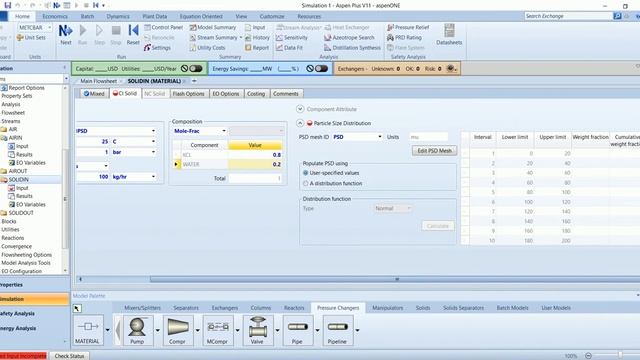The height and width of the screenshot is (360, 640).
Task: Open the Pump model variants dropdown
Action: (157, 330)
